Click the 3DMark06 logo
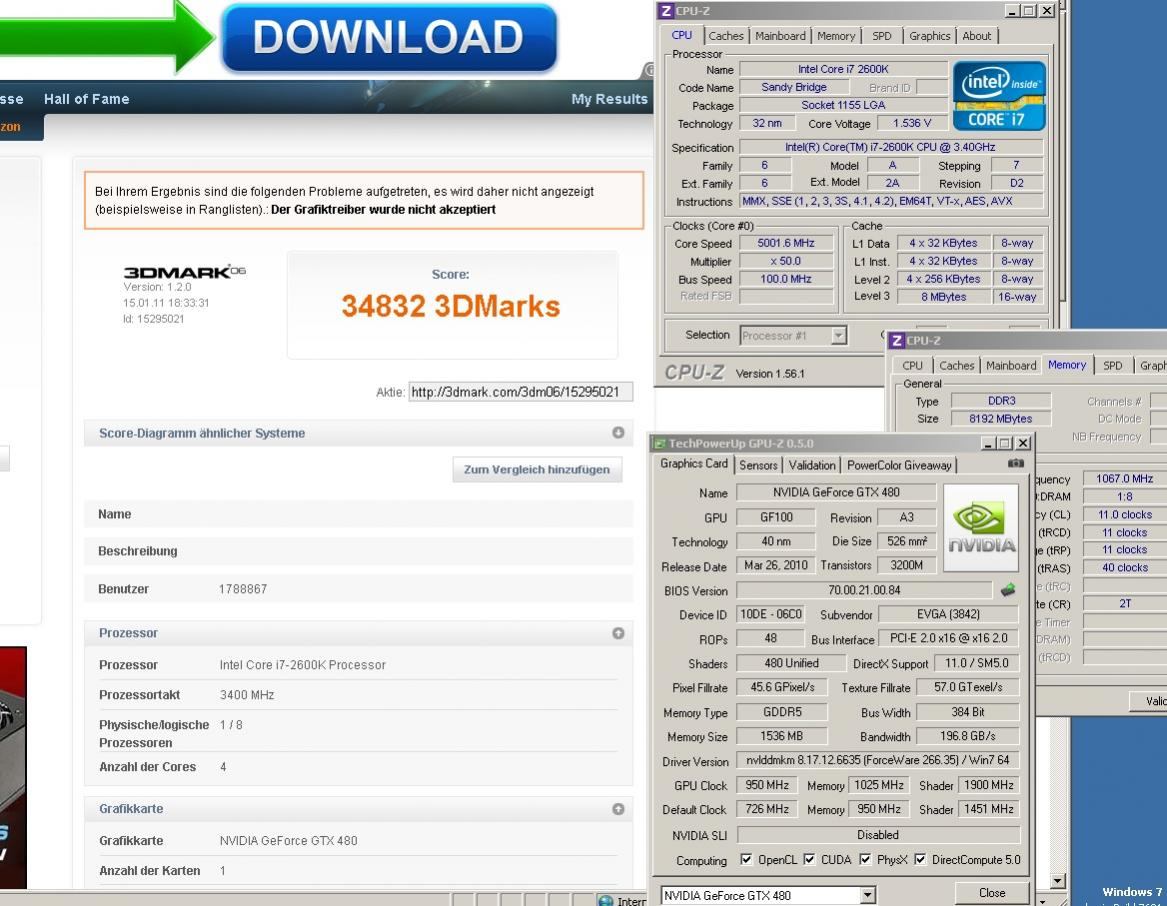Image resolution: width=1167 pixels, height=906 pixels. pyautogui.click(x=184, y=272)
